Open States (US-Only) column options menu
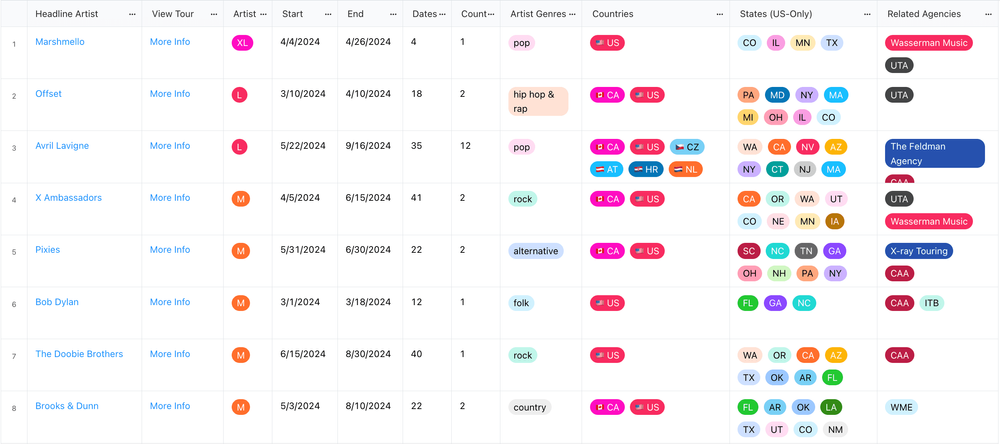Viewport: 1000px width, 444px height. pos(867,14)
